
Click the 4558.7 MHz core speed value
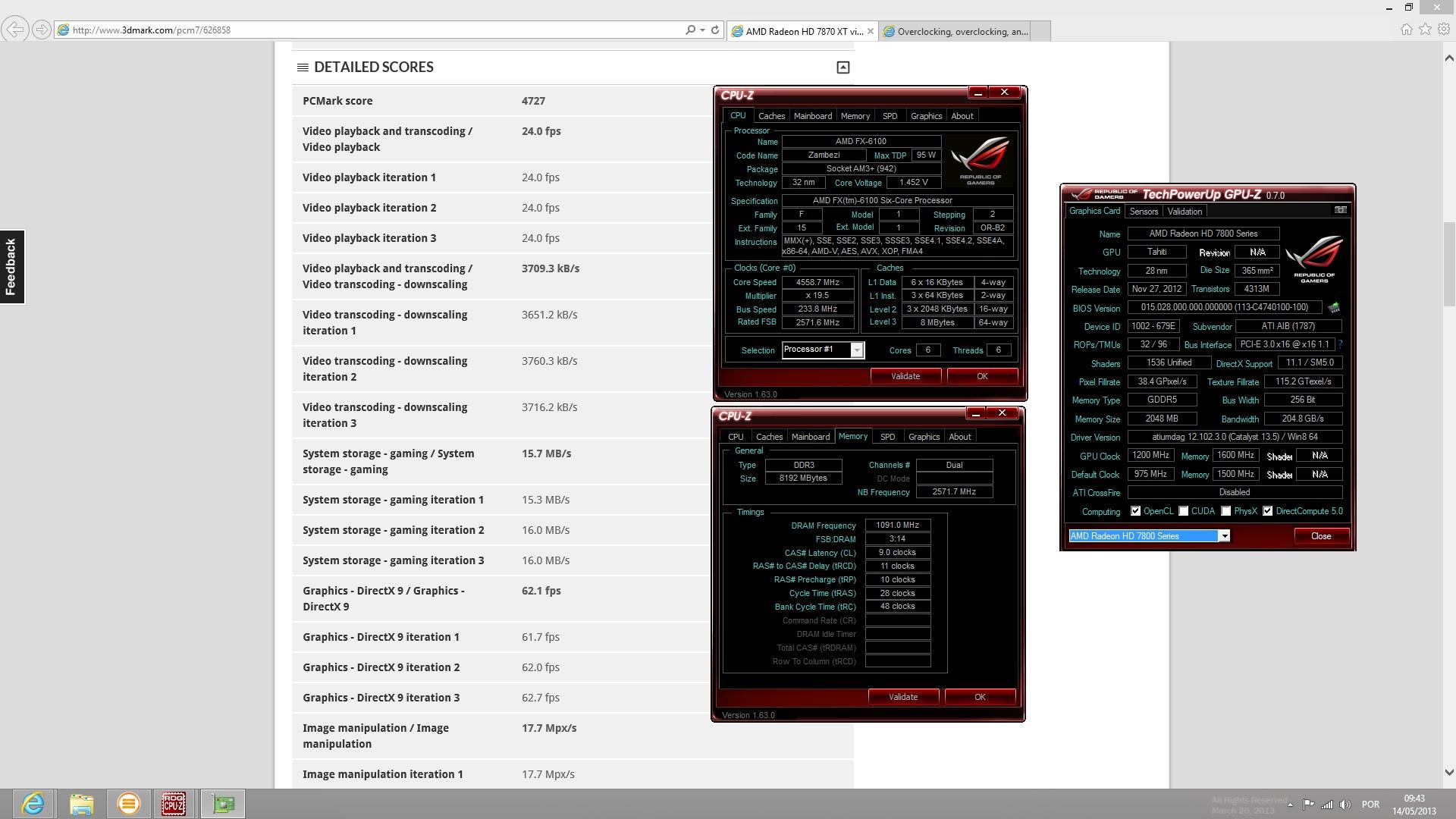[x=817, y=282]
